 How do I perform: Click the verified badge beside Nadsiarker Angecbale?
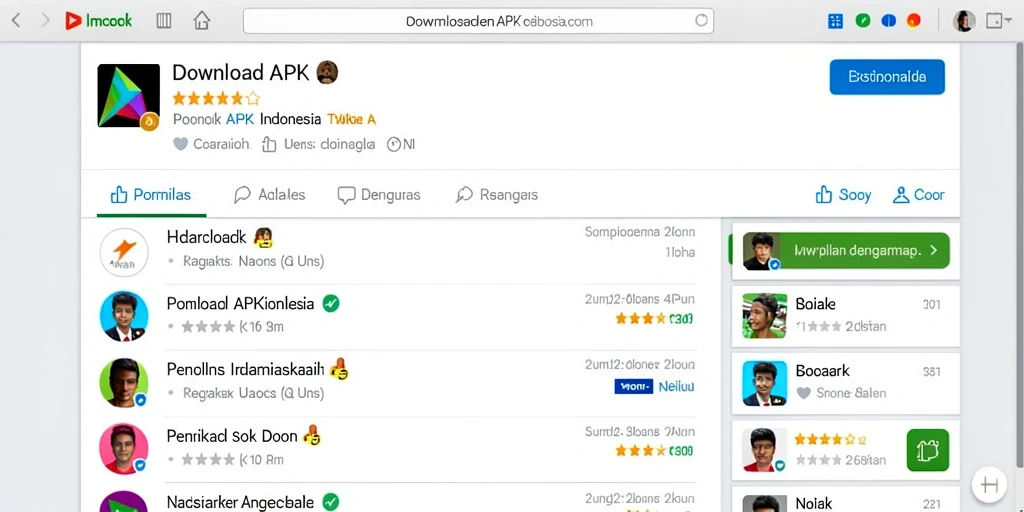click(x=331, y=502)
